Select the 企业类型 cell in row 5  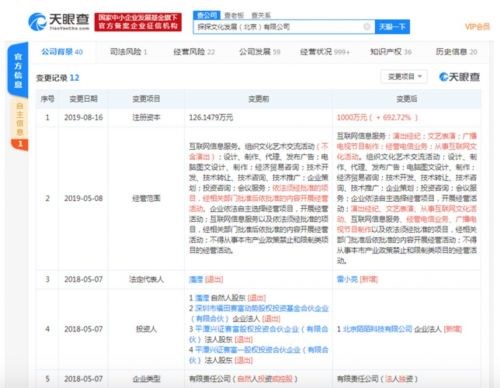pos(146,379)
